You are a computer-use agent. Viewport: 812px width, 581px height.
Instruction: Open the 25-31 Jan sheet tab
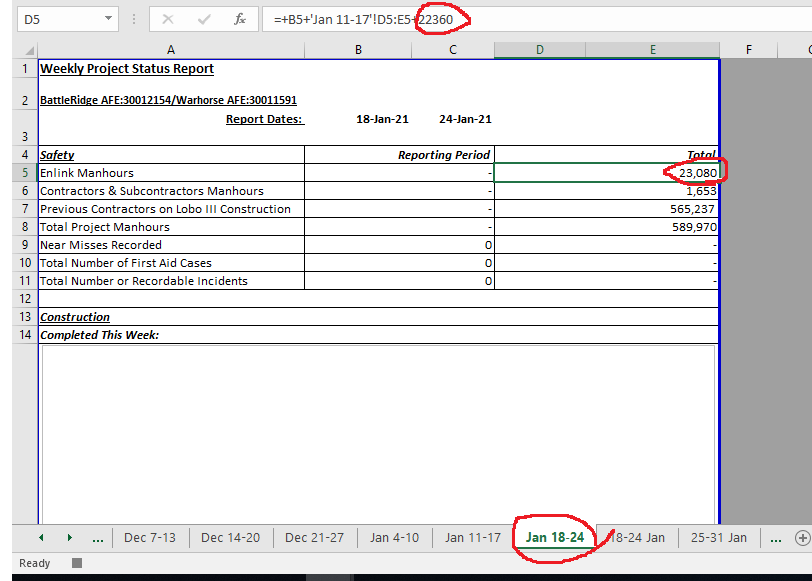719,538
